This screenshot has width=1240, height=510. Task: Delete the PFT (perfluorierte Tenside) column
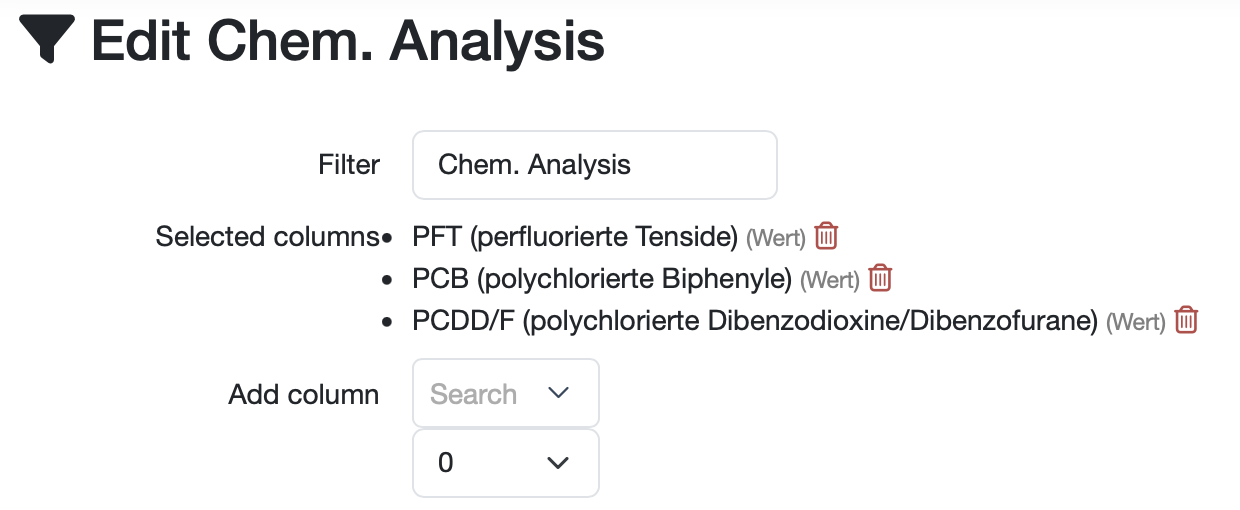tap(826, 237)
